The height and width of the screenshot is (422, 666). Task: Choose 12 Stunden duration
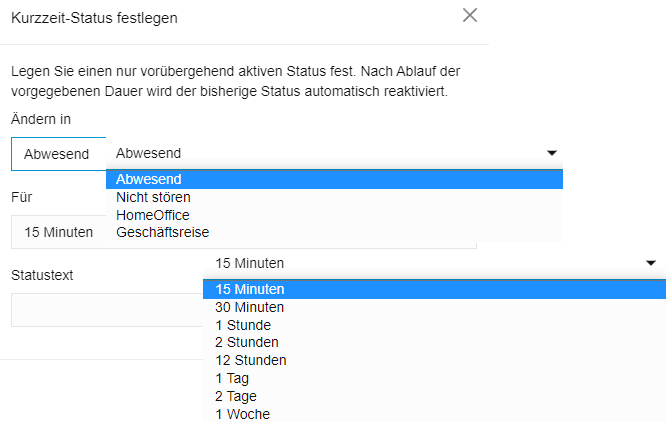point(435,360)
